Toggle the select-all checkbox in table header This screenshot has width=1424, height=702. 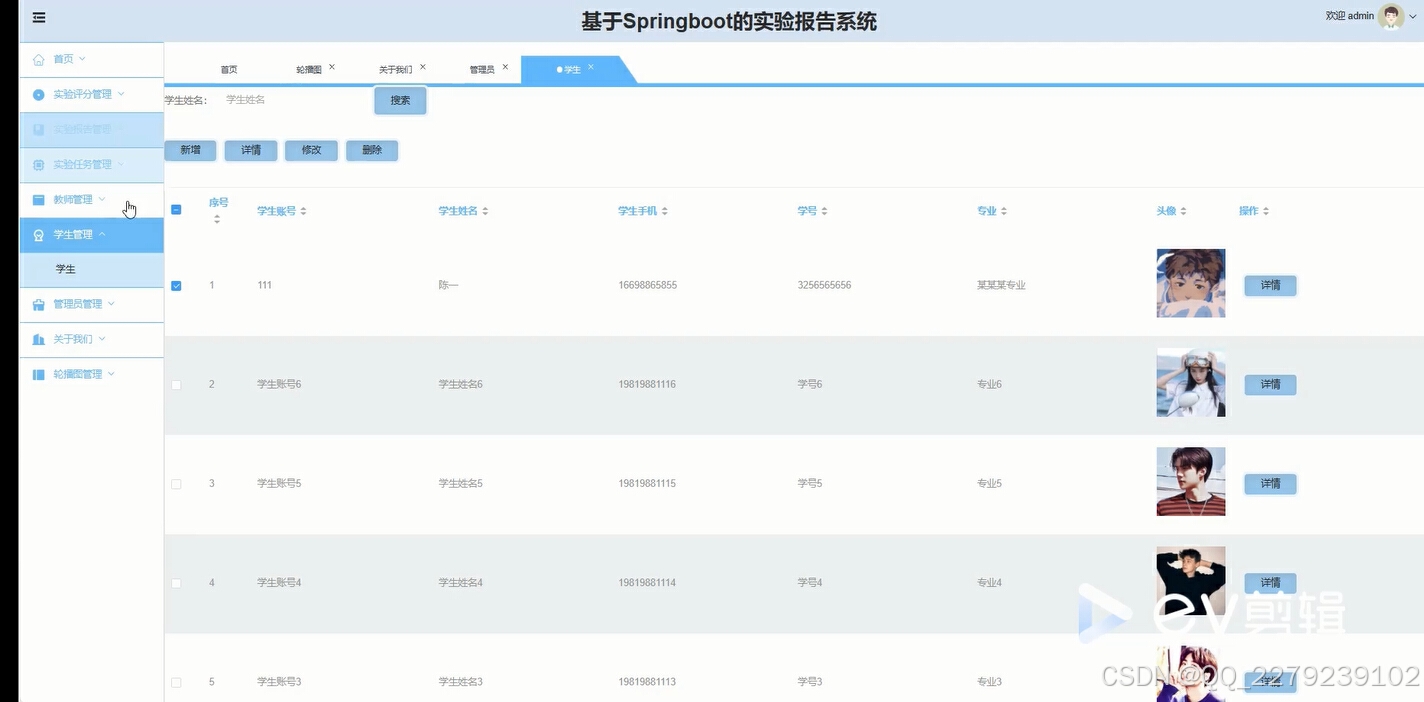(176, 210)
